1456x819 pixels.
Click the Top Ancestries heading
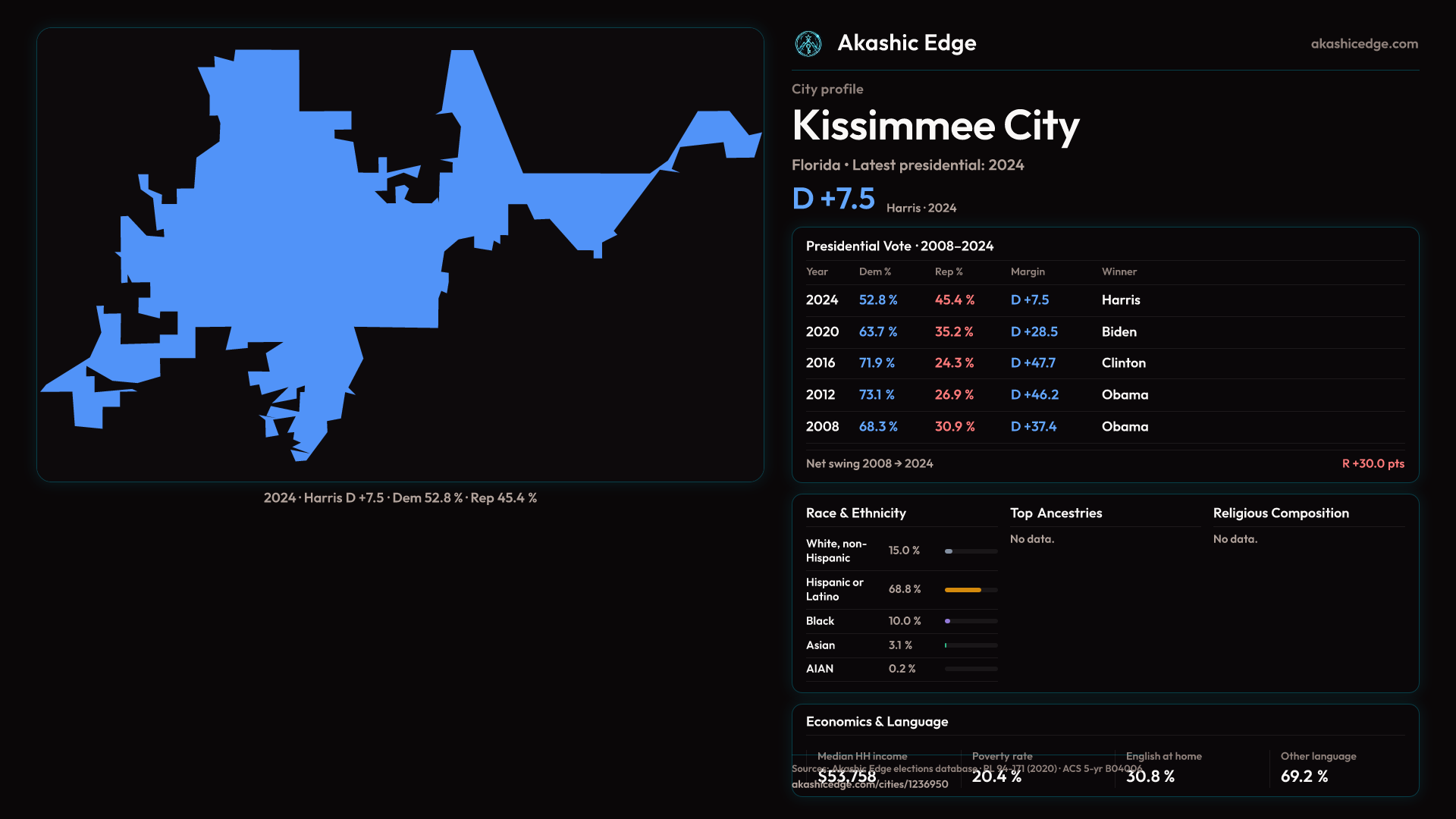click(x=1056, y=513)
